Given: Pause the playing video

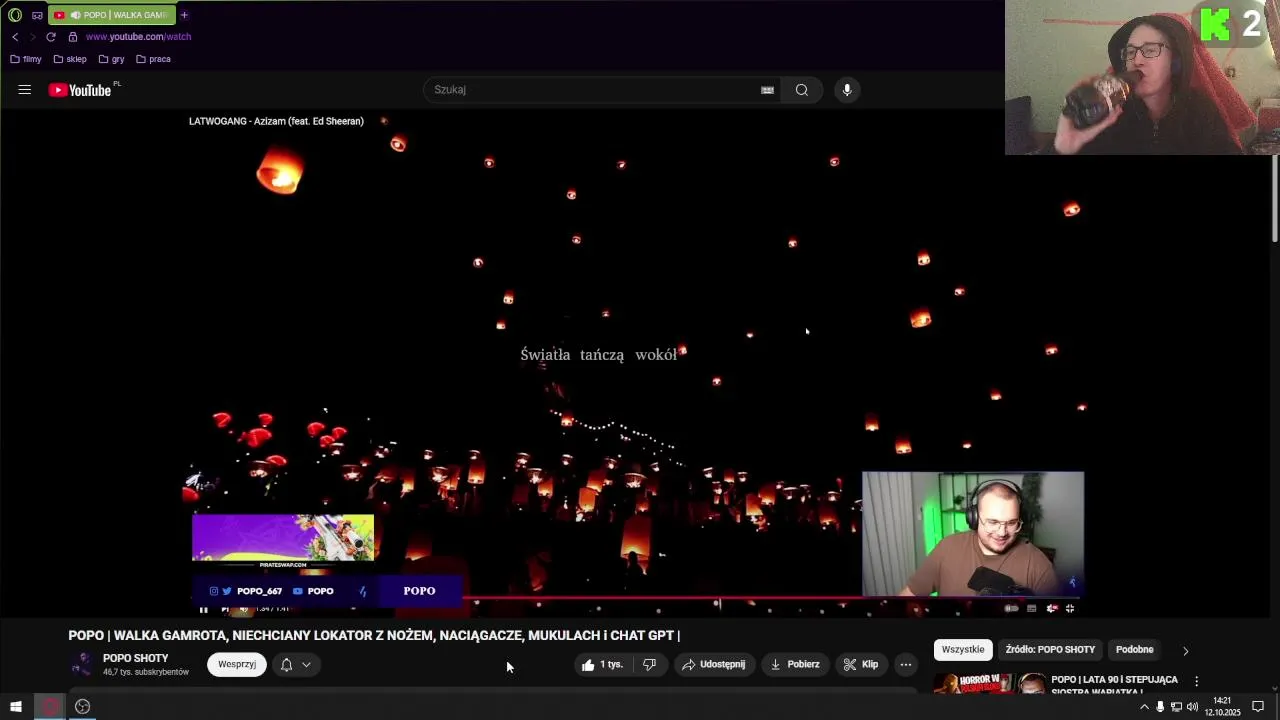Looking at the screenshot, I should point(203,609).
